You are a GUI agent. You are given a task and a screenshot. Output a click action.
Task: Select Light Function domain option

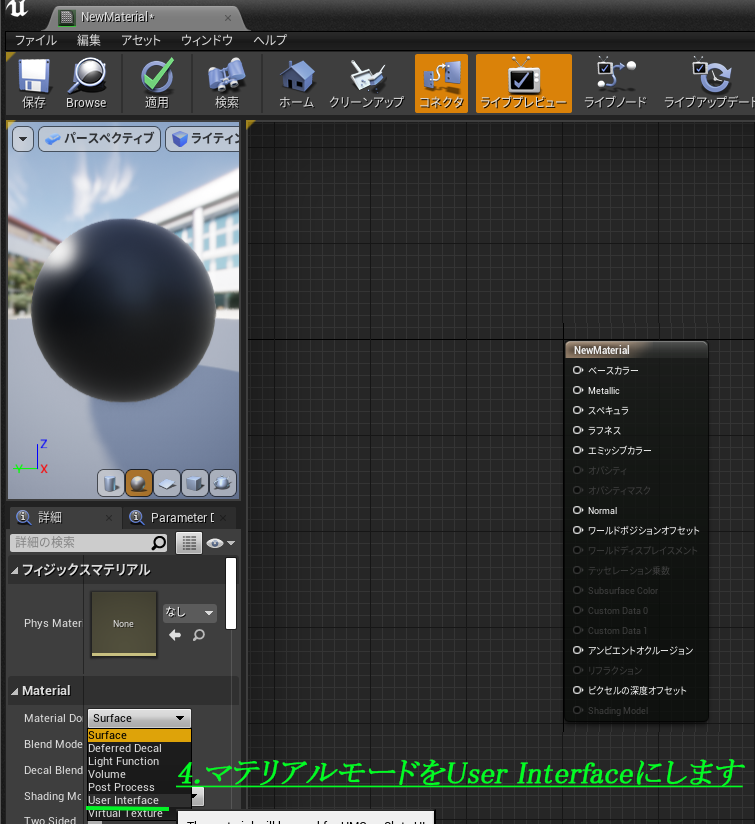(x=139, y=761)
